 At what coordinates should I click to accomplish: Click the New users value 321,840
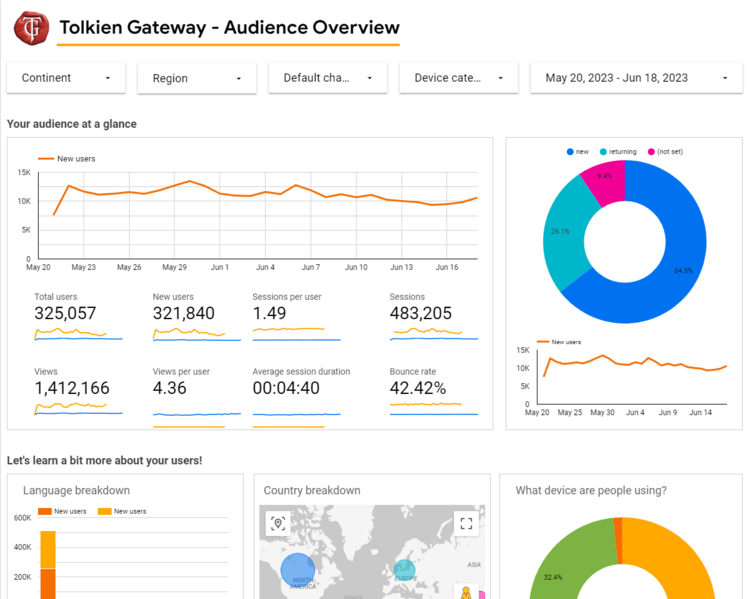pos(183,313)
